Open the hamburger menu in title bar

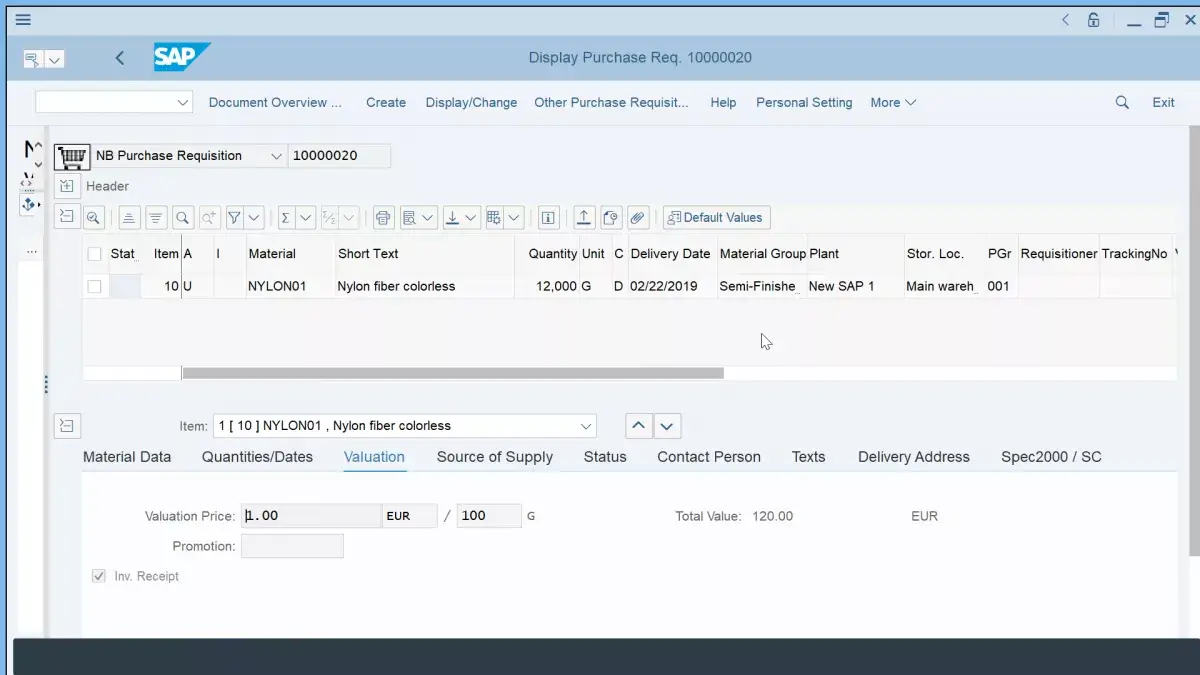23,20
